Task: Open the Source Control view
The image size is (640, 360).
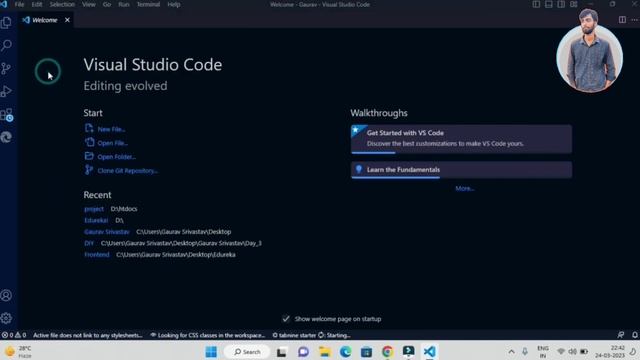Action: coord(6,68)
